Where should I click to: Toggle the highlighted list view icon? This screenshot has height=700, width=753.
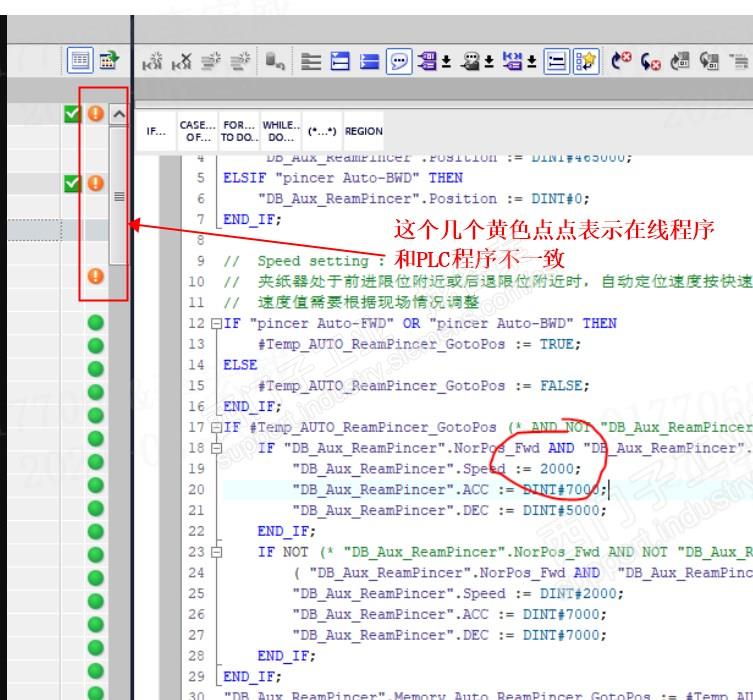click(557, 61)
